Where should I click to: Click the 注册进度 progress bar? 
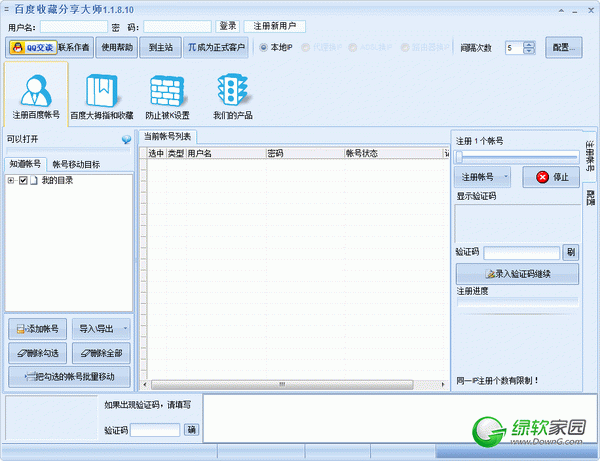tap(517, 302)
